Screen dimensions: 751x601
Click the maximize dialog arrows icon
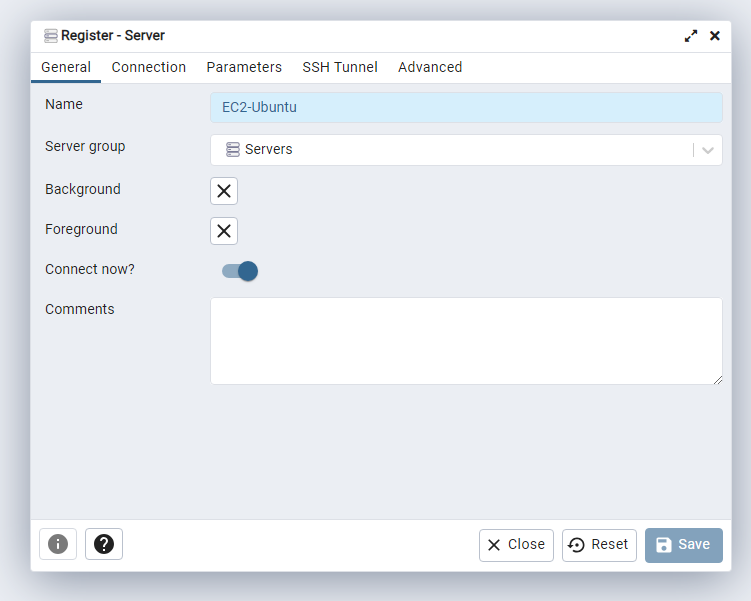coord(691,36)
